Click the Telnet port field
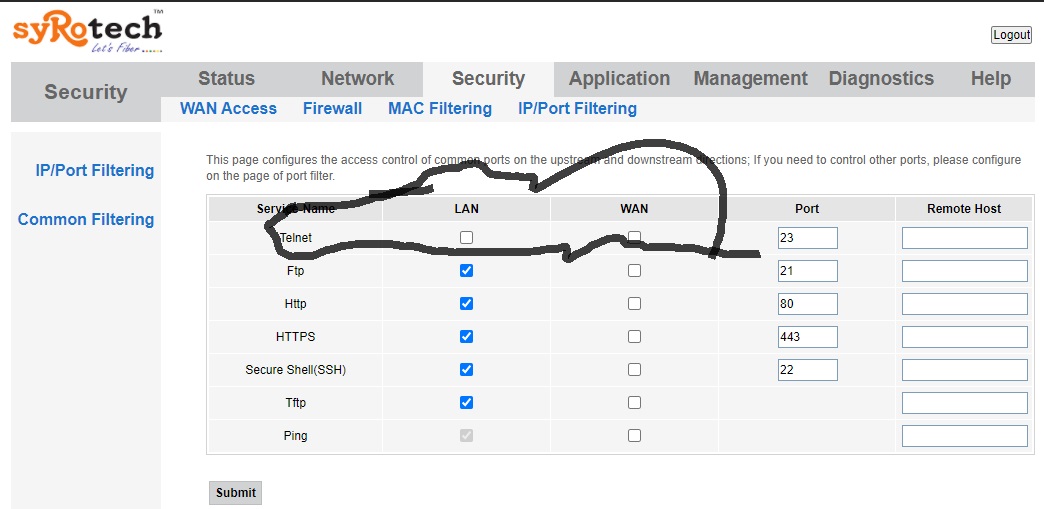The image size is (1044, 509). (x=808, y=238)
